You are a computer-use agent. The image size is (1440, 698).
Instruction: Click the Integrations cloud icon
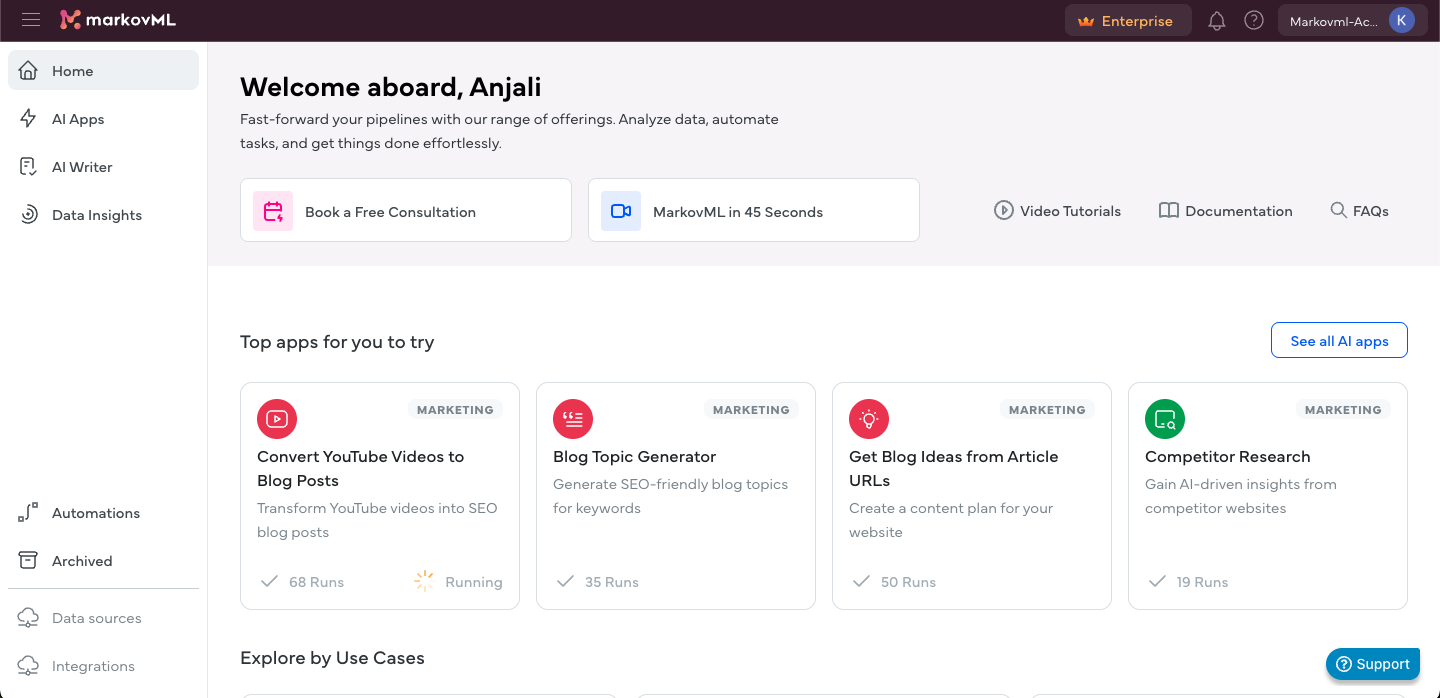click(29, 666)
